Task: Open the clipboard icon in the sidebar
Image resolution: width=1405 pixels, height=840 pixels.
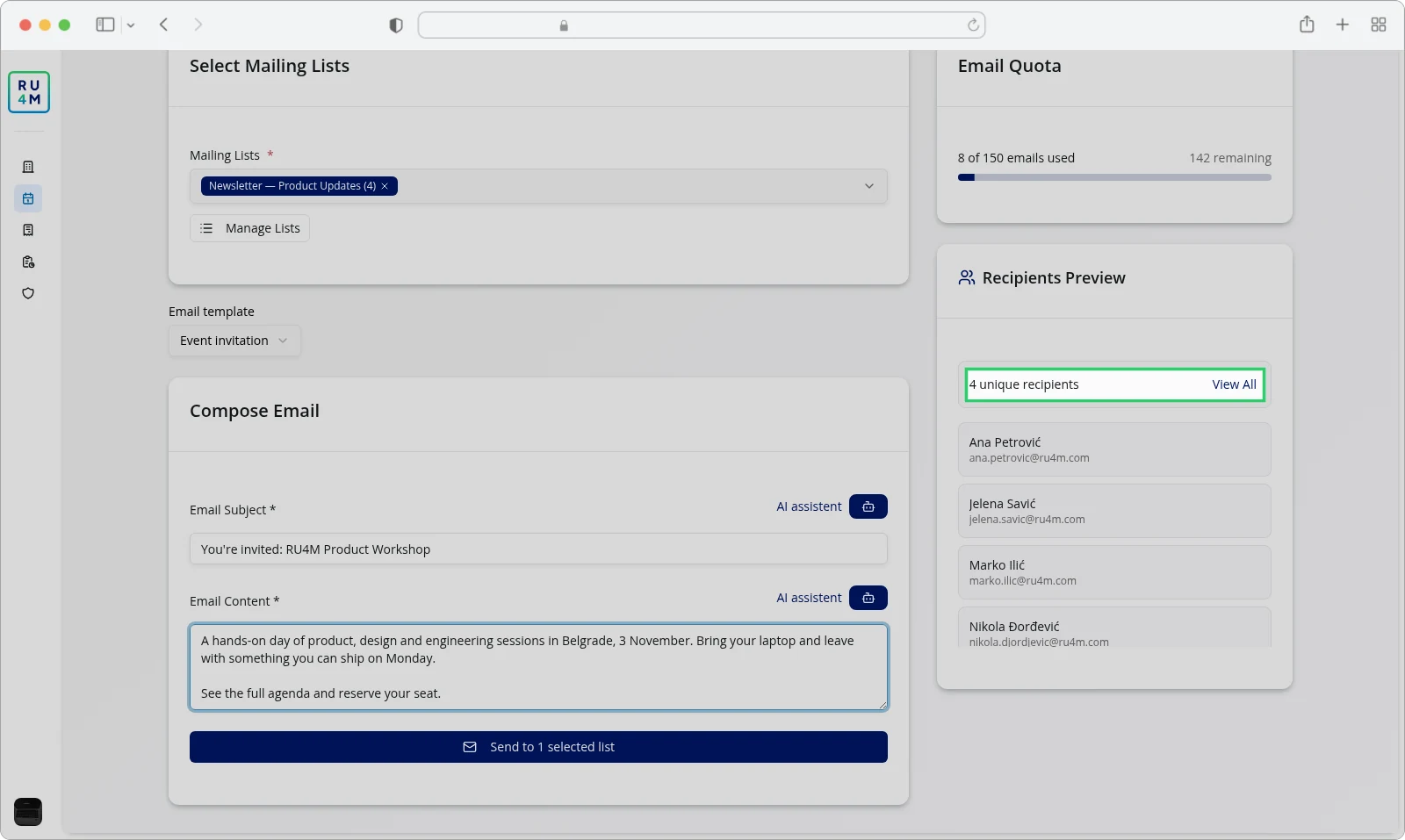Action: [x=28, y=262]
